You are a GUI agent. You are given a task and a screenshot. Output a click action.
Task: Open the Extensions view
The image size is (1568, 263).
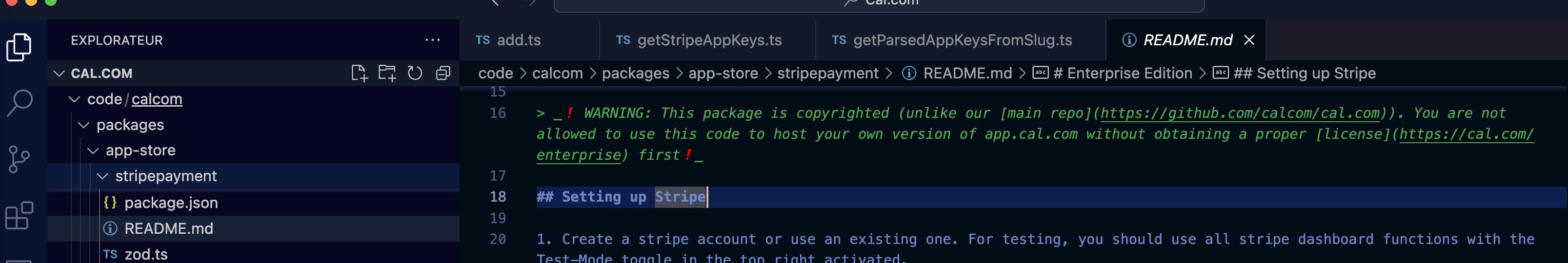[19, 216]
